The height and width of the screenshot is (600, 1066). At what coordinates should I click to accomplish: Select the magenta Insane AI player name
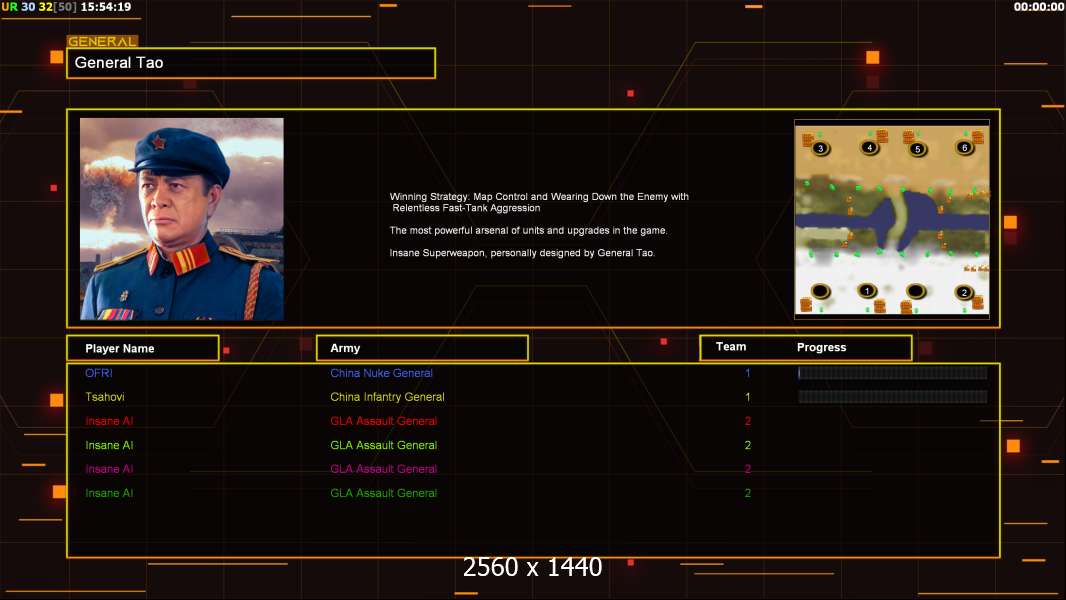109,469
